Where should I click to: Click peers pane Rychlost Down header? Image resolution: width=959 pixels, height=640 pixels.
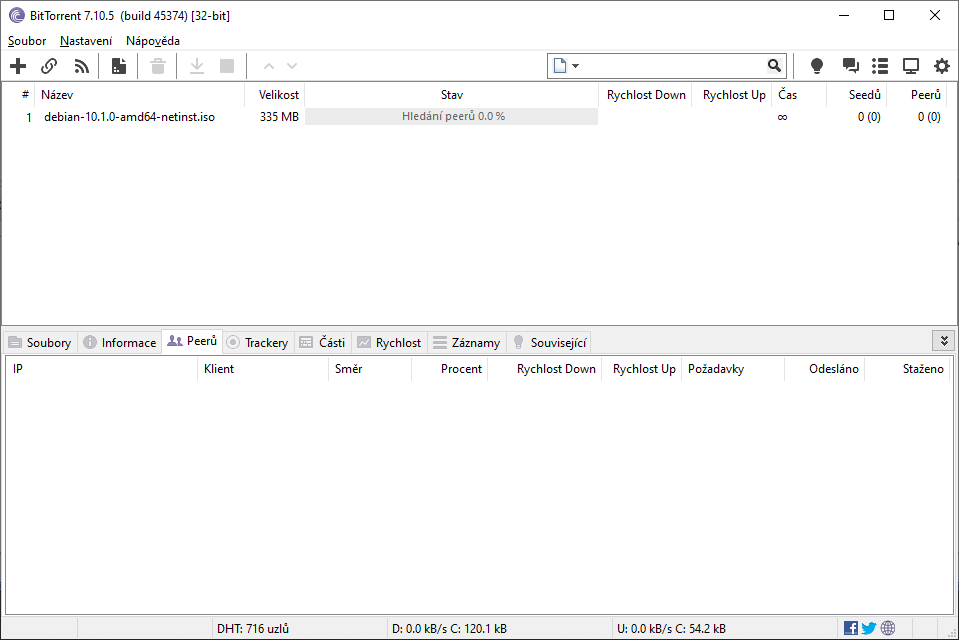point(544,369)
